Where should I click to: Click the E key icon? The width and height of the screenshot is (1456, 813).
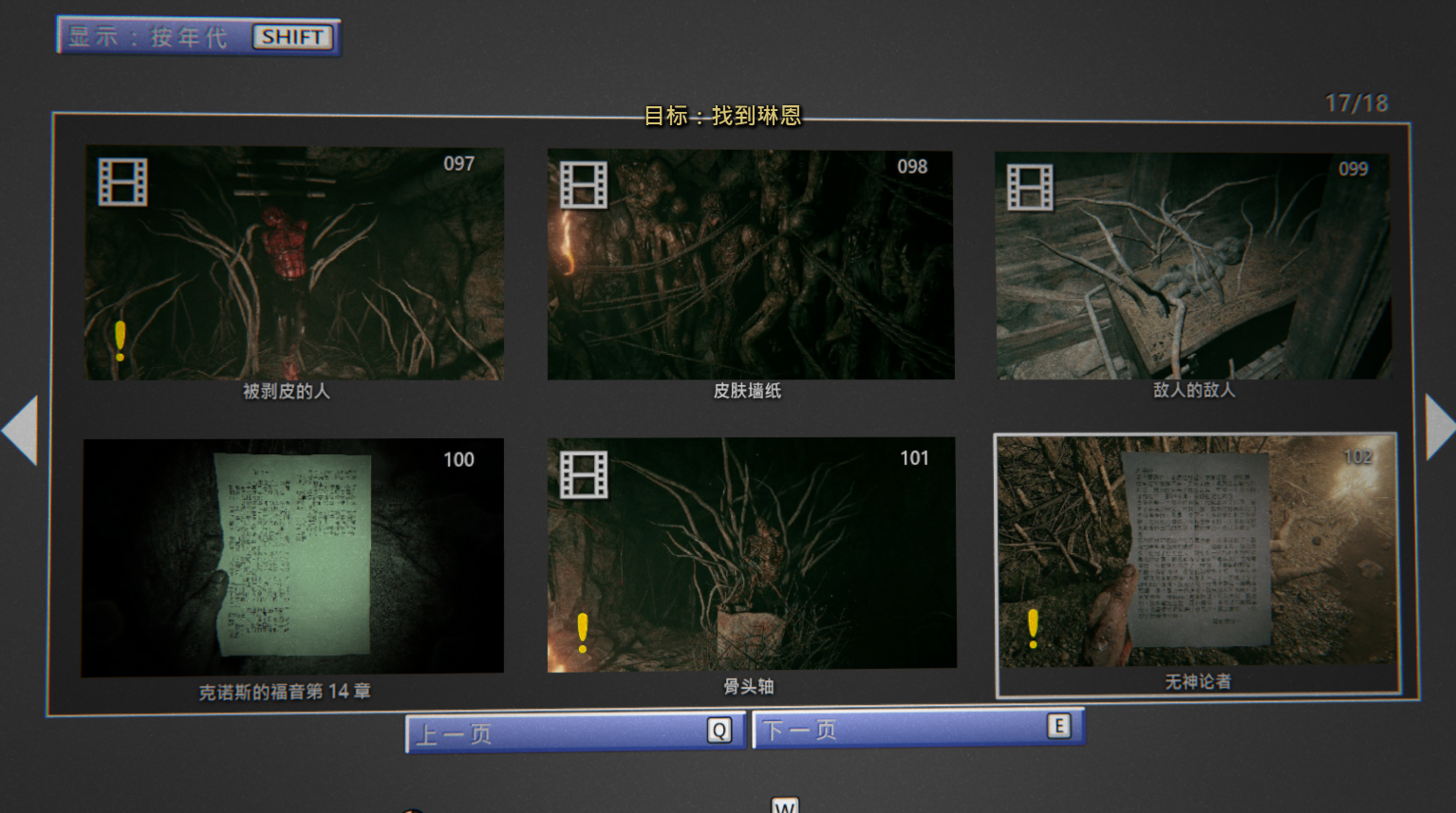tap(1058, 726)
